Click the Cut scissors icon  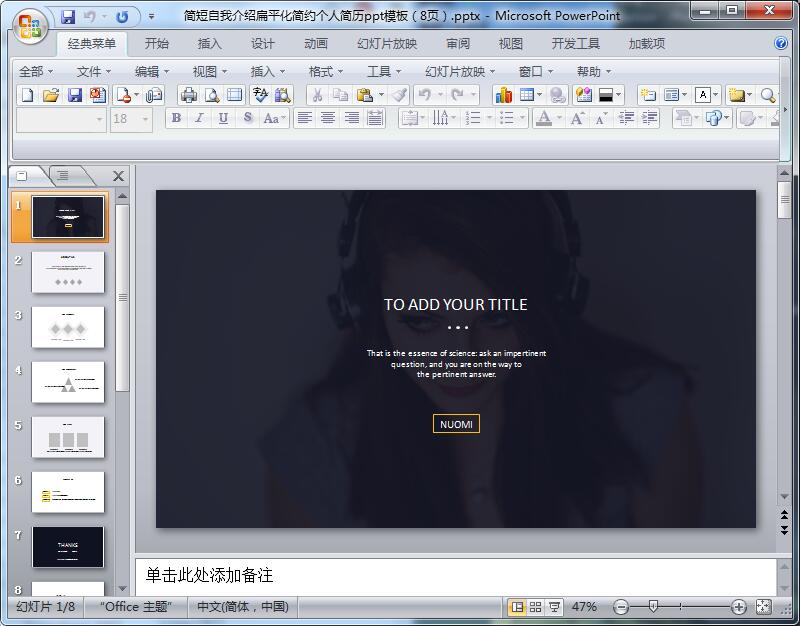coord(317,95)
